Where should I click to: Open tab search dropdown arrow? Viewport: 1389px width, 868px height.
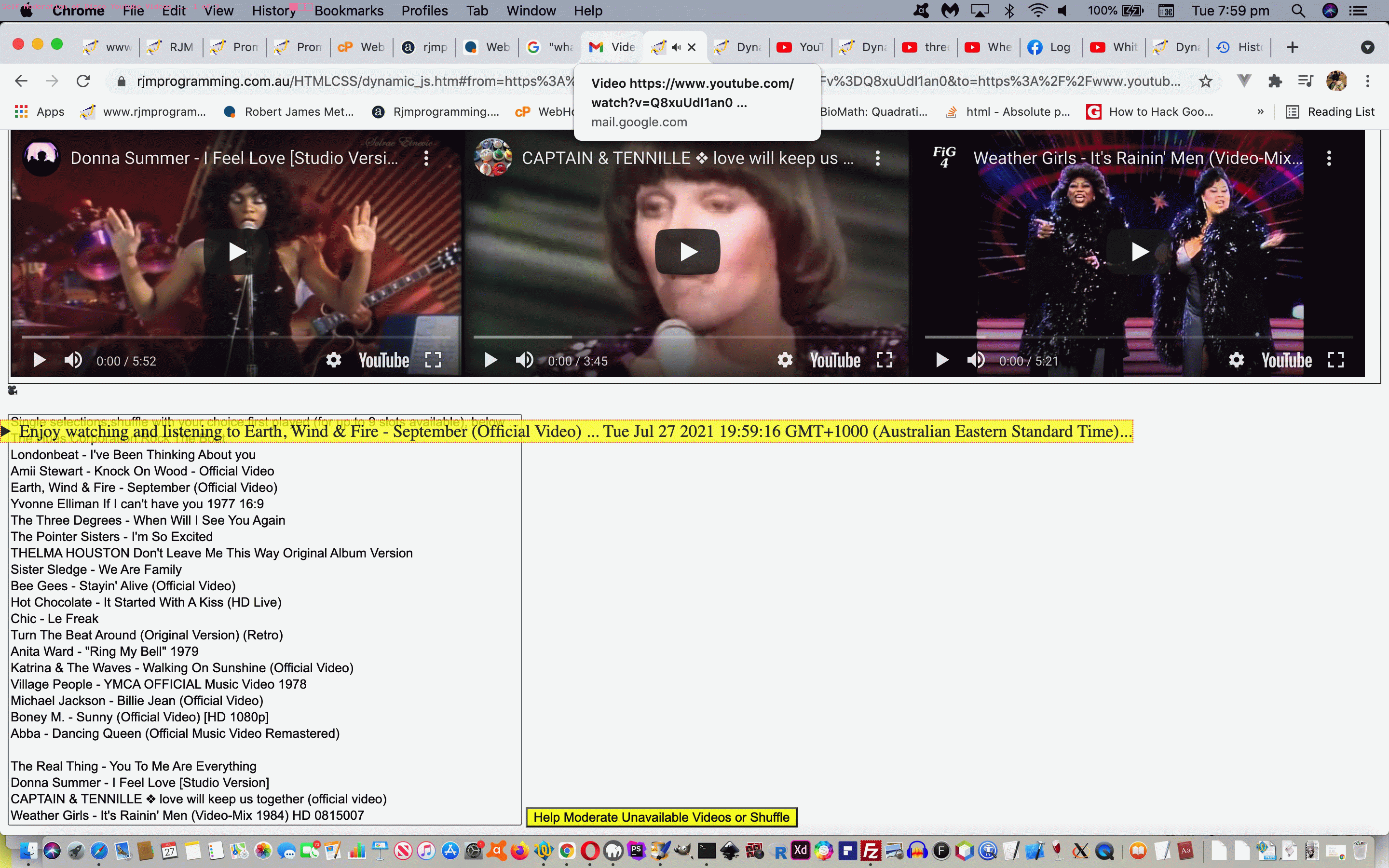pos(1368,47)
